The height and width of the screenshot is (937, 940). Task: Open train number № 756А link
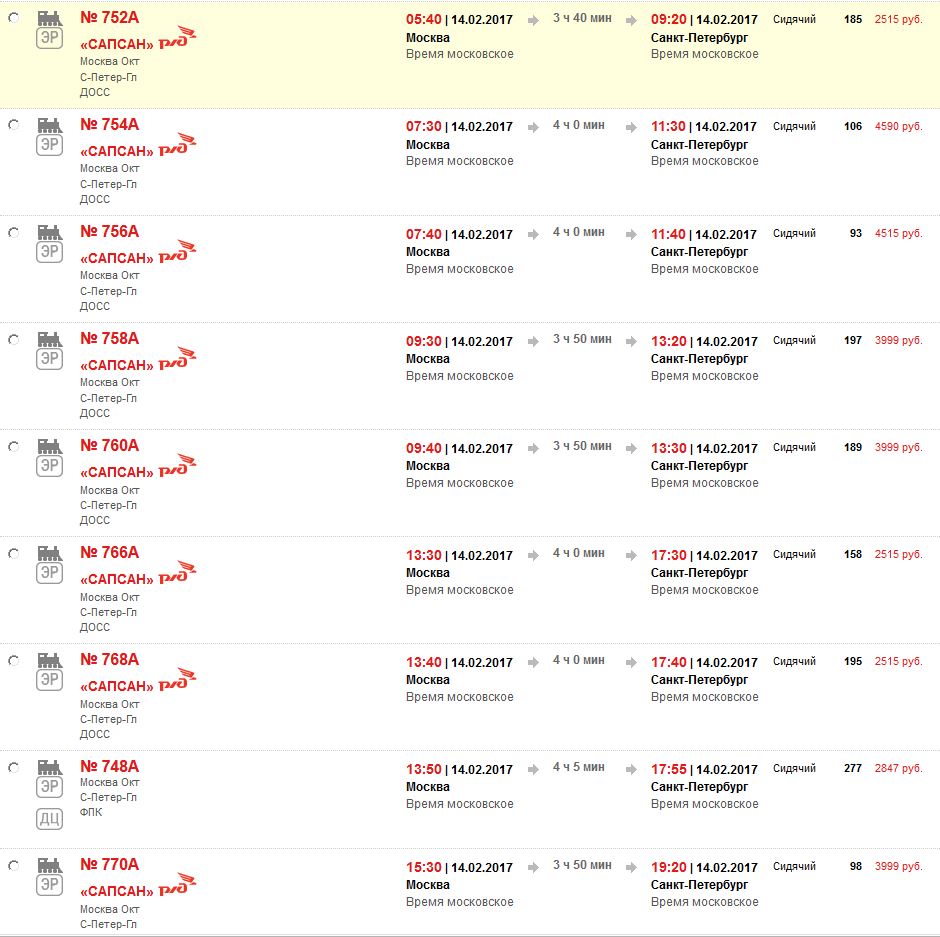point(109,232)
